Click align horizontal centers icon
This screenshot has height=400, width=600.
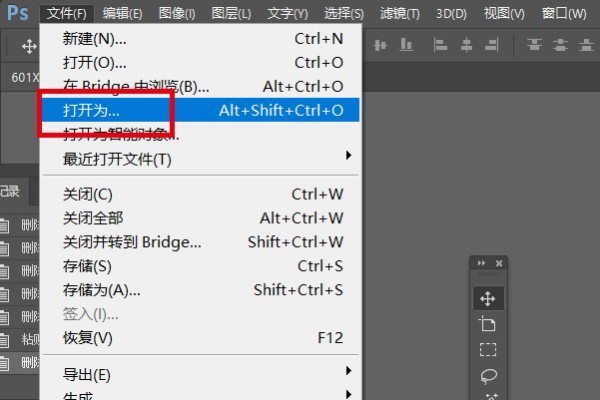466,45
